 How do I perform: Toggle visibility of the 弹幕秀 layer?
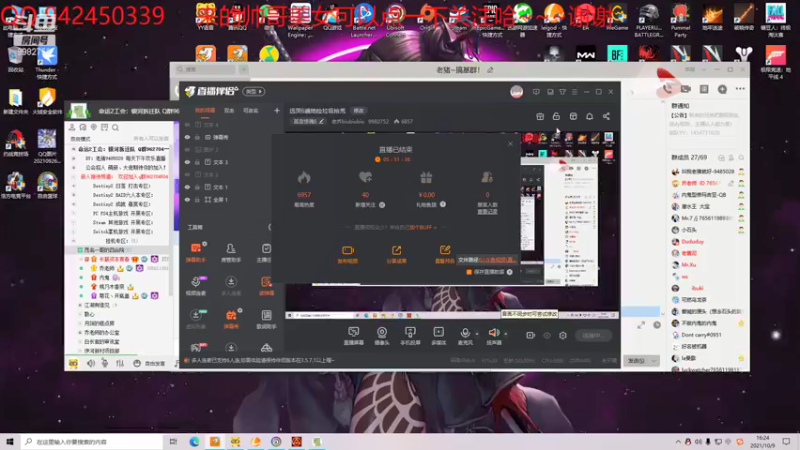tap(187, 137)
